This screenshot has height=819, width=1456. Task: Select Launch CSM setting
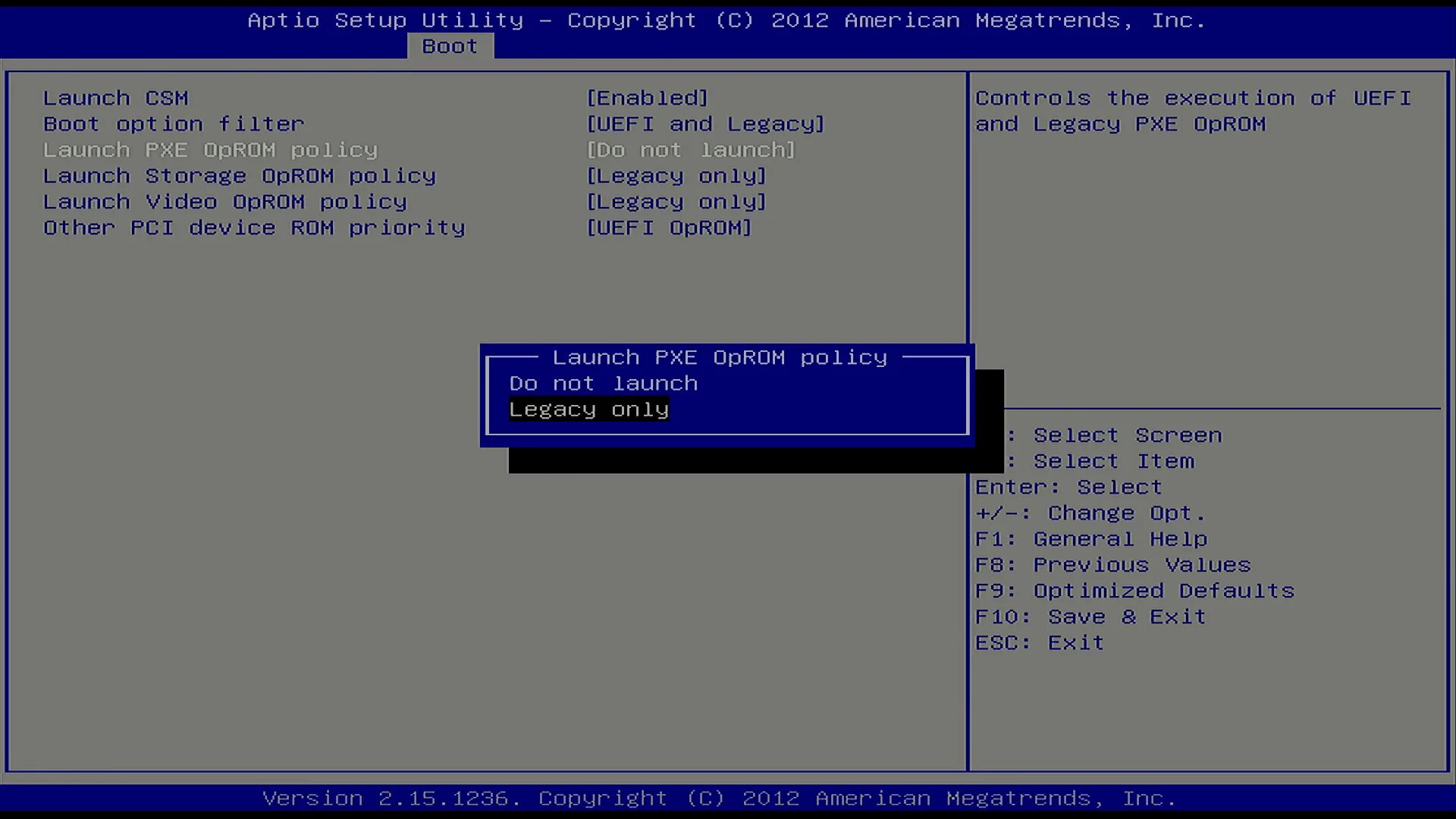click(x=115, y=99)
